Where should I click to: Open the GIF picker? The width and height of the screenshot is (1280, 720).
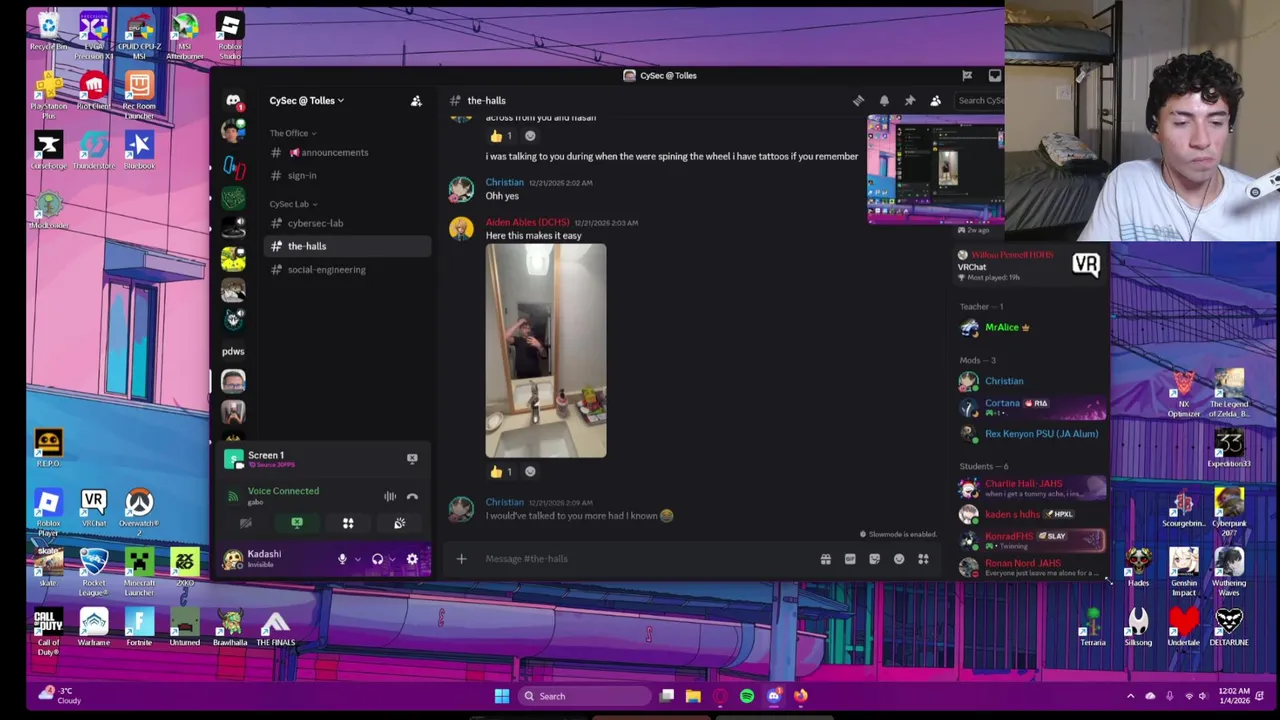pos(850,559)
